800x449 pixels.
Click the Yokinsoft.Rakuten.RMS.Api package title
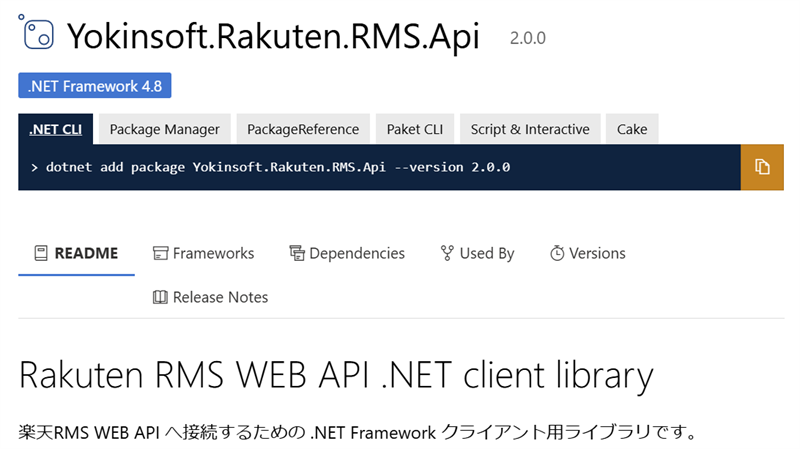pos(273,37)
